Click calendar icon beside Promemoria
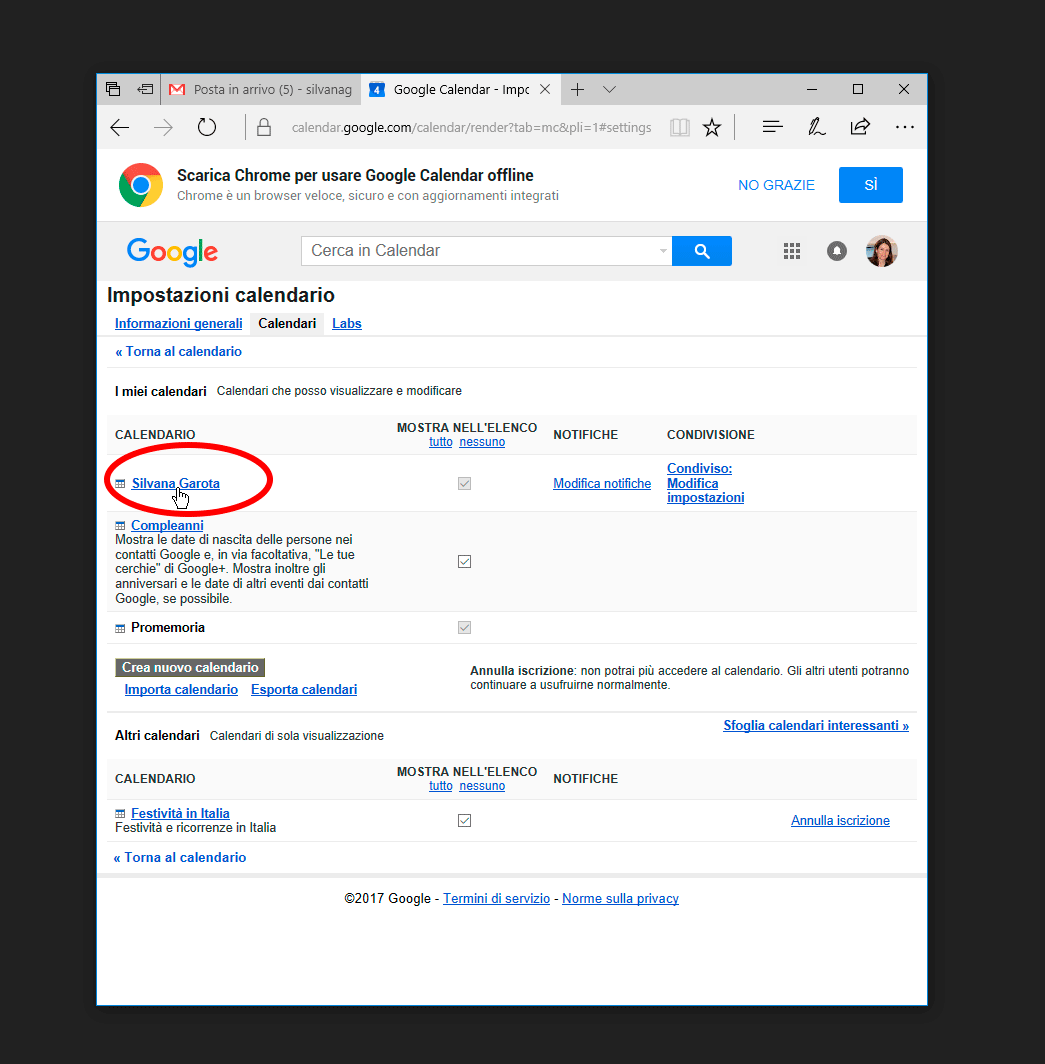Image resolution: width=1045 pixels, height=1064 pixels. 120,628
